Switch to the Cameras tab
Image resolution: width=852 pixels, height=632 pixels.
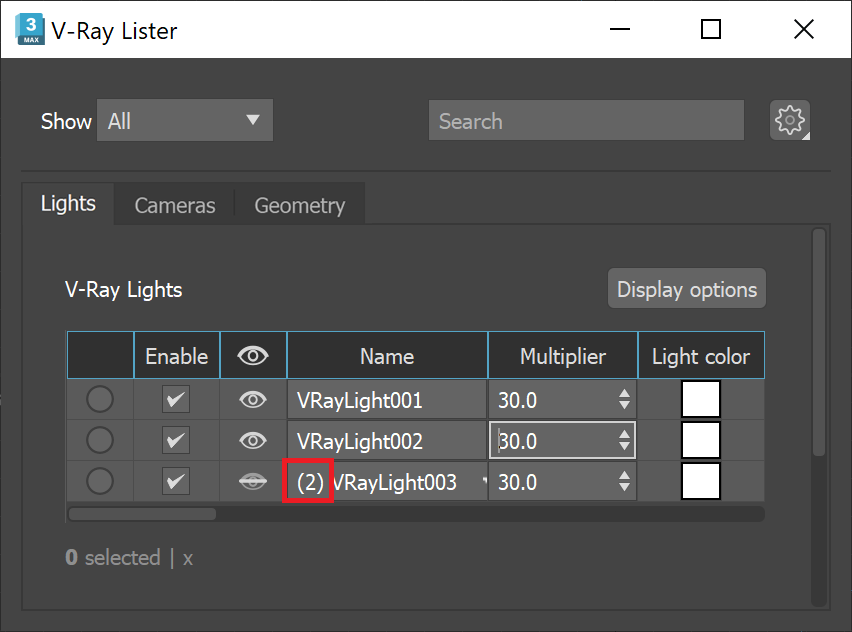175,205
